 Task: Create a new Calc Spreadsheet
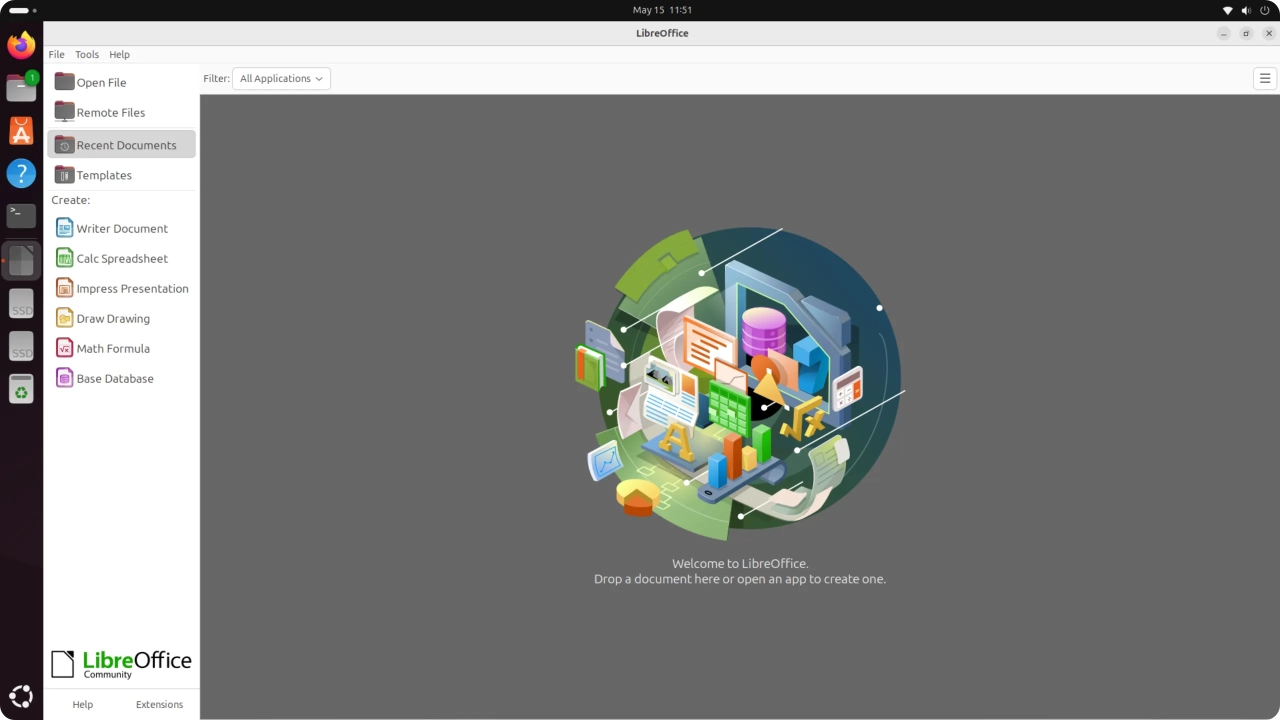(121, 258)
